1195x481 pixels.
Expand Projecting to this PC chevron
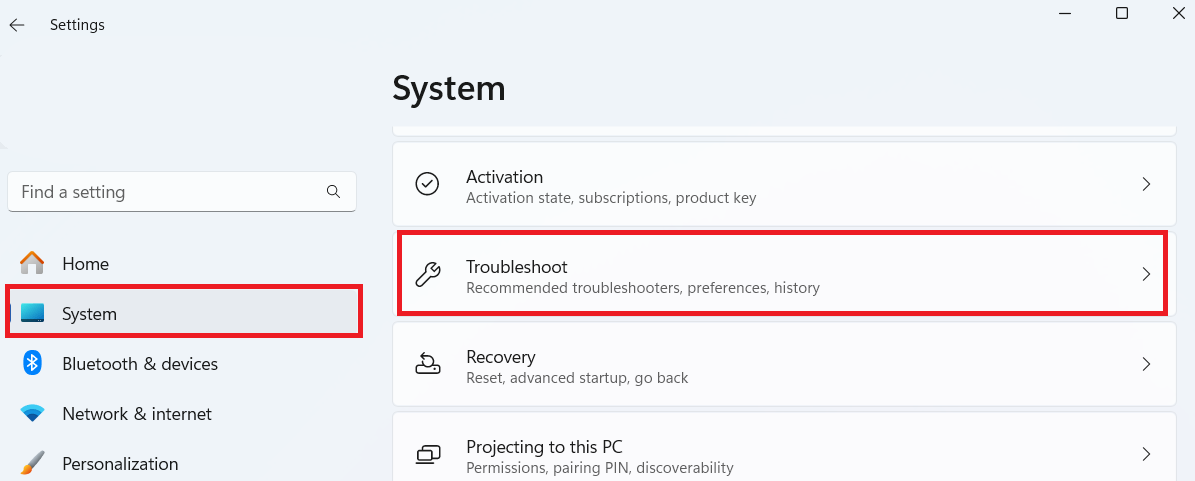1146,455
